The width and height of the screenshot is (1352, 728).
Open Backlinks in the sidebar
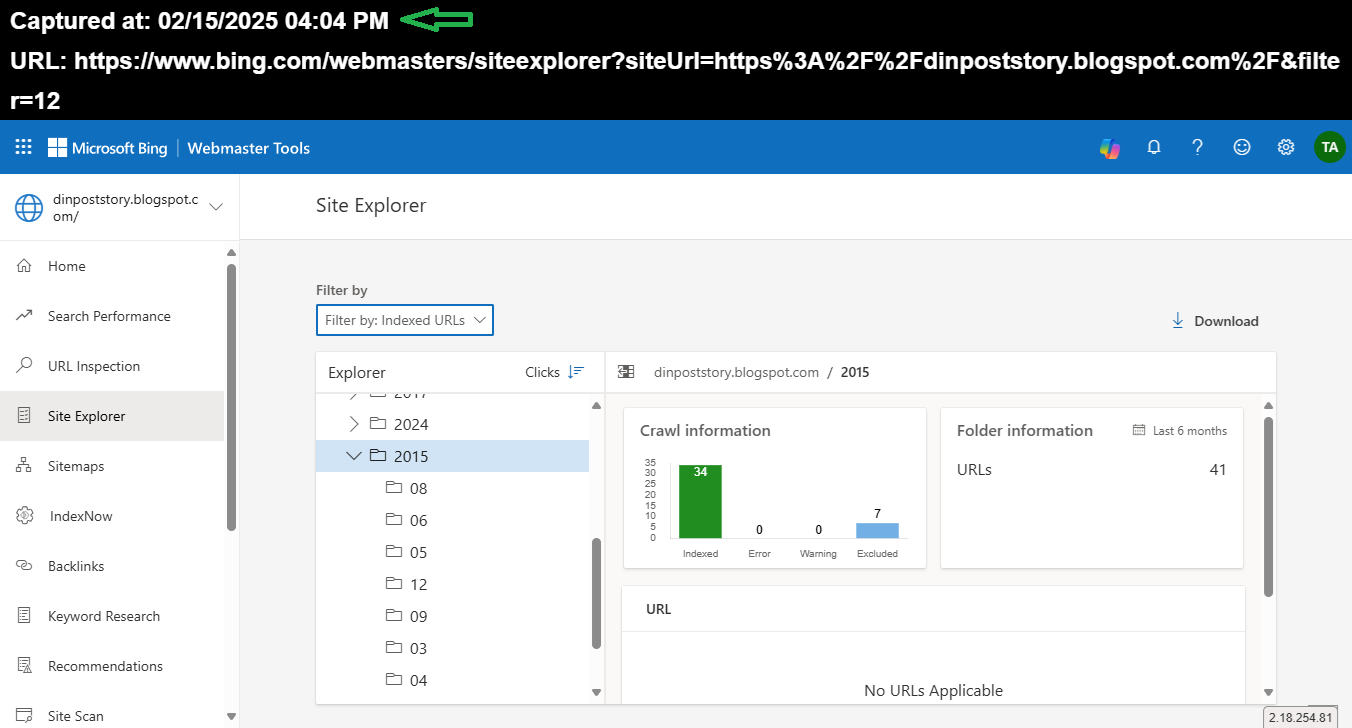[112, 566]
